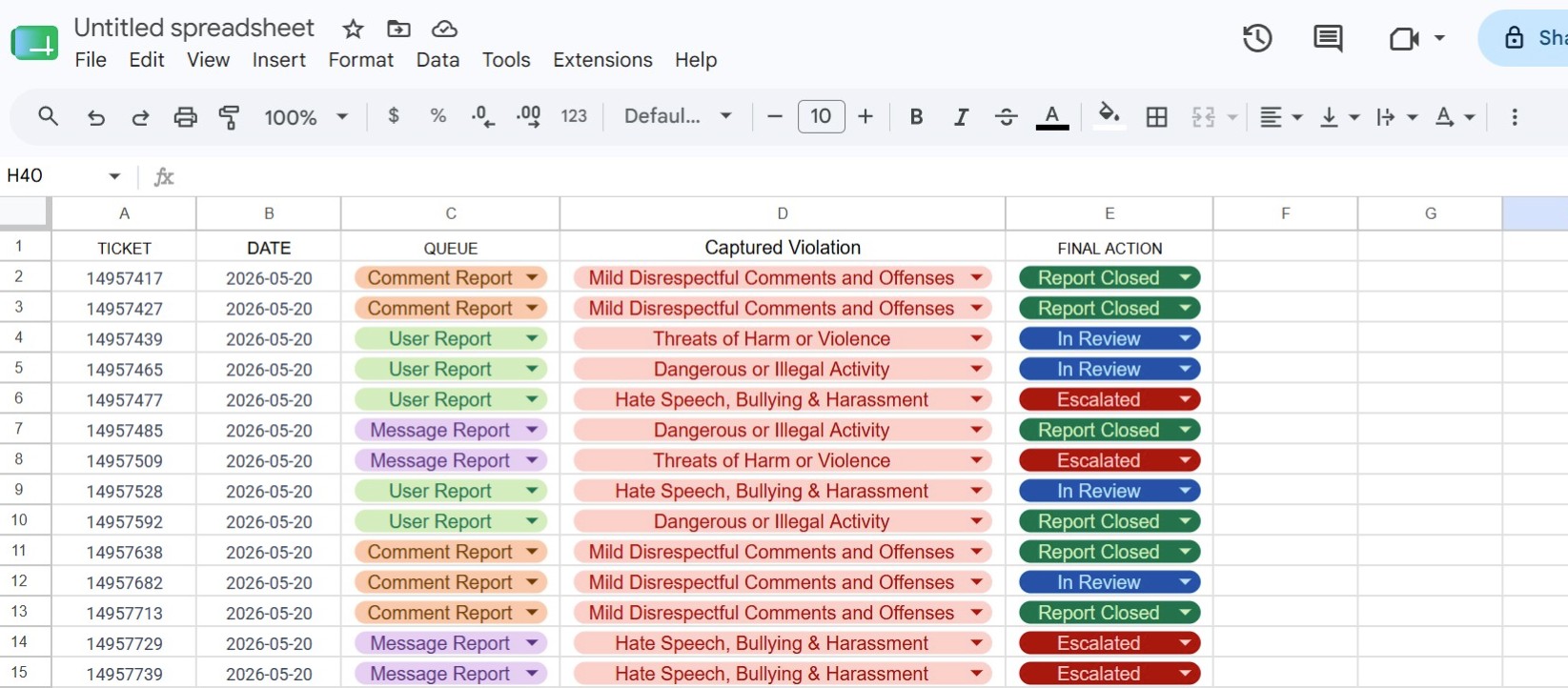Open the fill color picker
Viewport: 1568px width, 688px height.
pyautogui.click(x=1108, y=116)
